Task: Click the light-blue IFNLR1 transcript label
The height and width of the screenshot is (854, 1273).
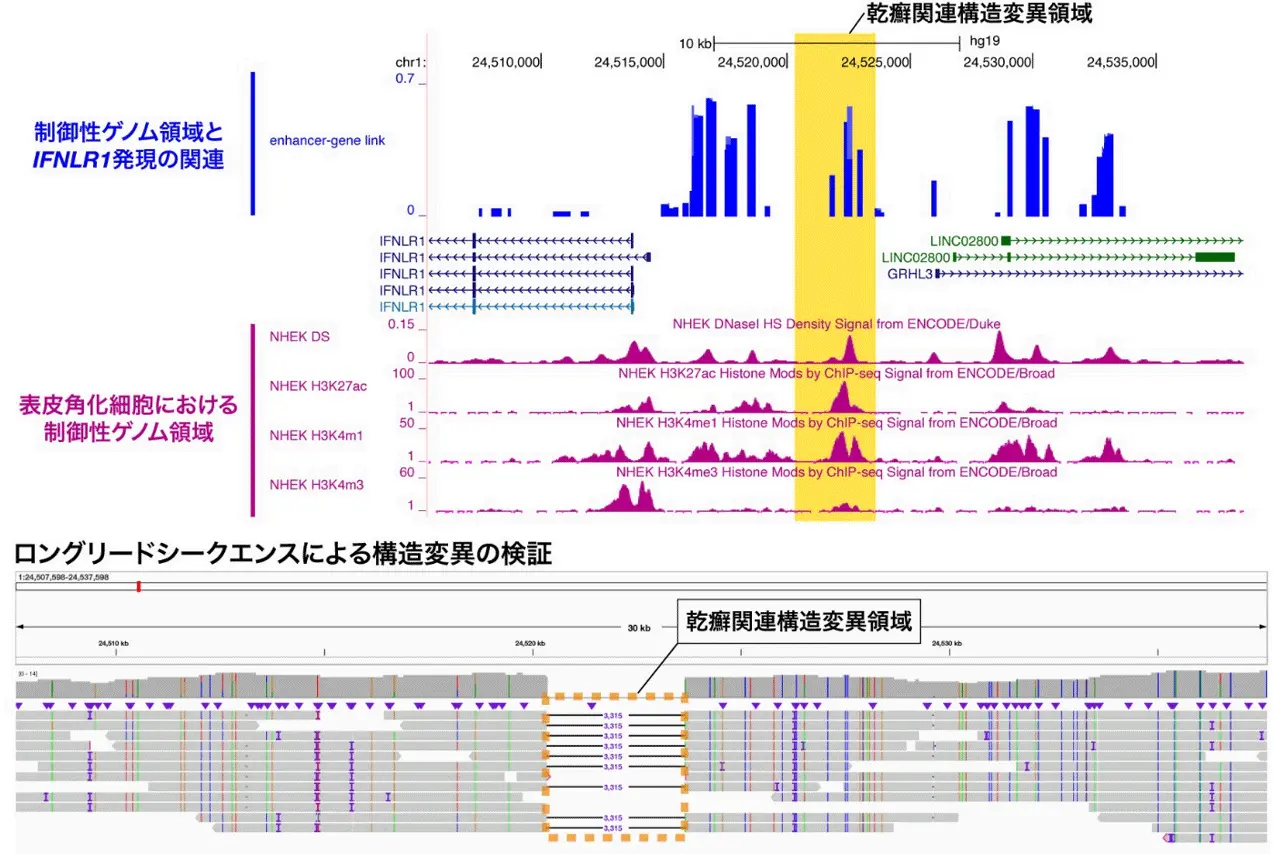Action: [x=402, y=306]
